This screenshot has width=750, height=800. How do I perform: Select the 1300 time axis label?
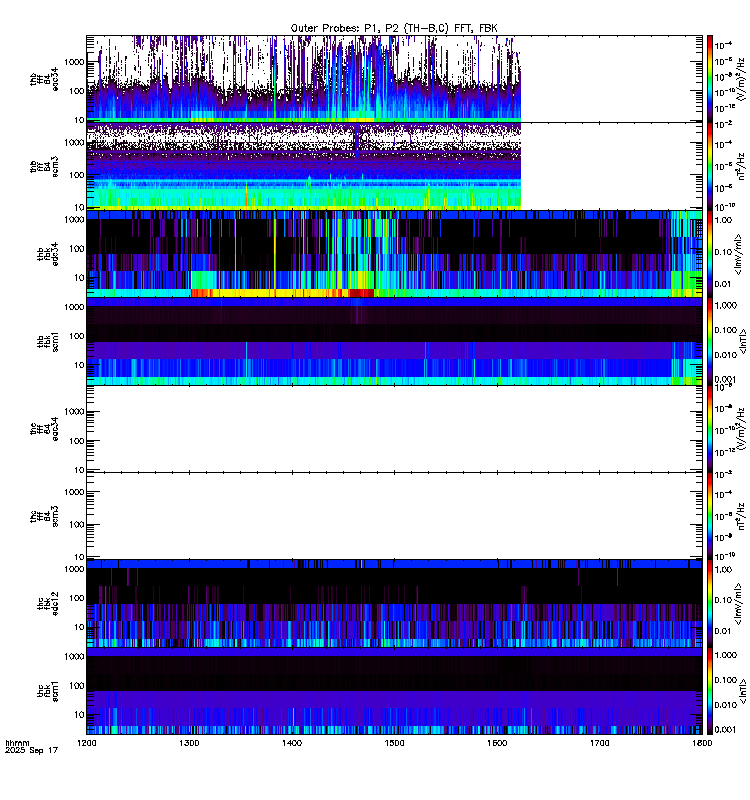coord(189,743)
